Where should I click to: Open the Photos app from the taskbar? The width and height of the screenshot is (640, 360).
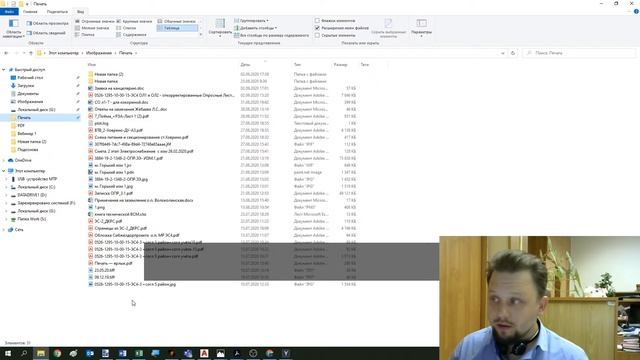pos(220,353)
